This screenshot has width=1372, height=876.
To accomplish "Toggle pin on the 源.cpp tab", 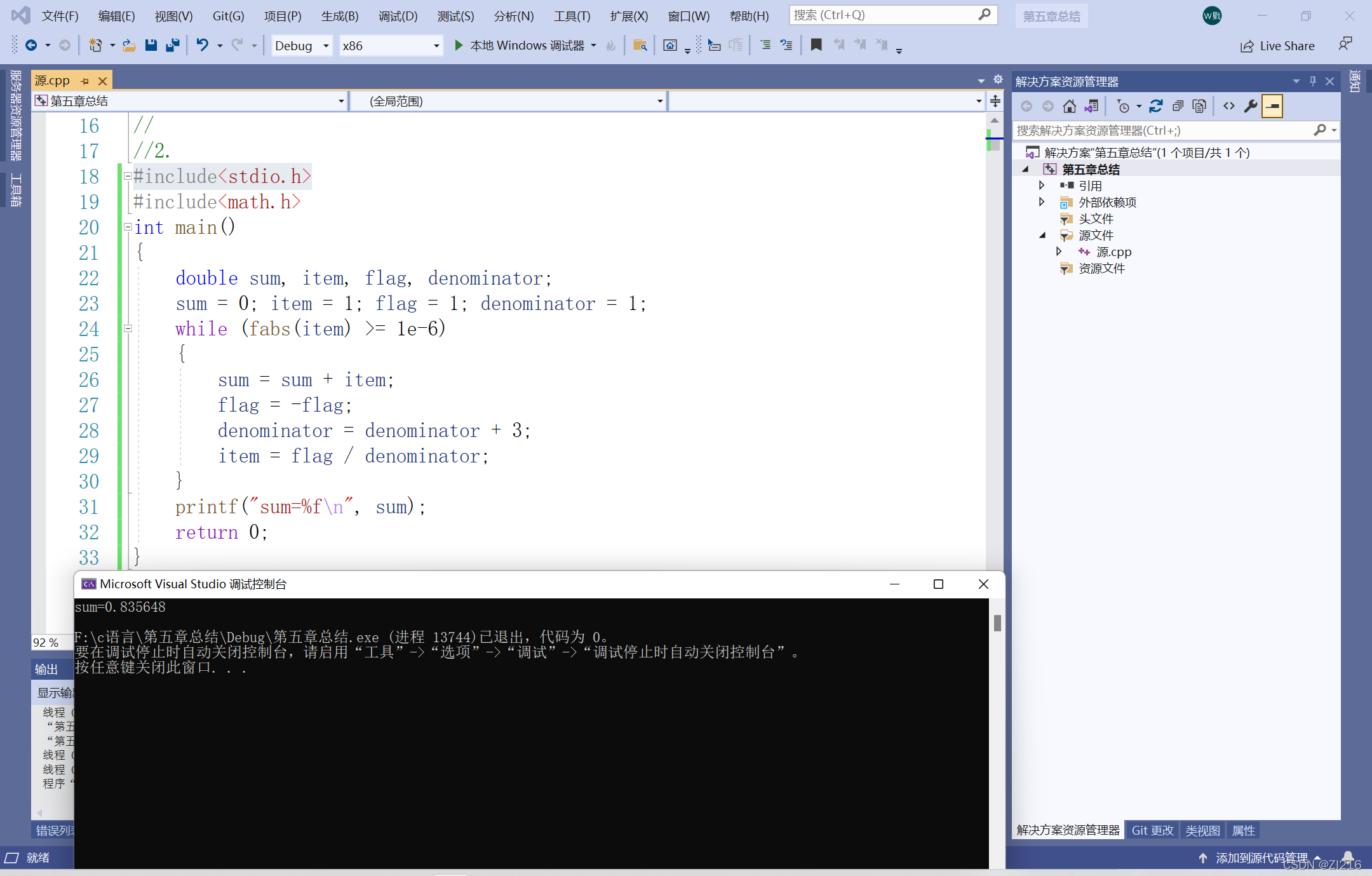I will [84, 81].
